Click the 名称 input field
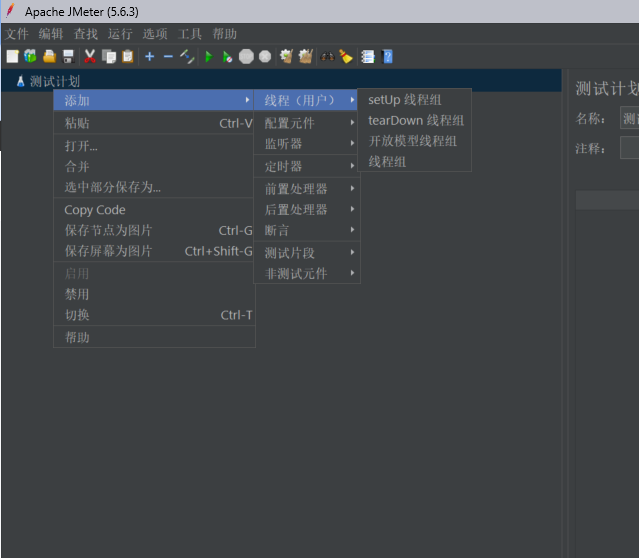Viewport: 639px width, 558px height. [x=629, y=119]
